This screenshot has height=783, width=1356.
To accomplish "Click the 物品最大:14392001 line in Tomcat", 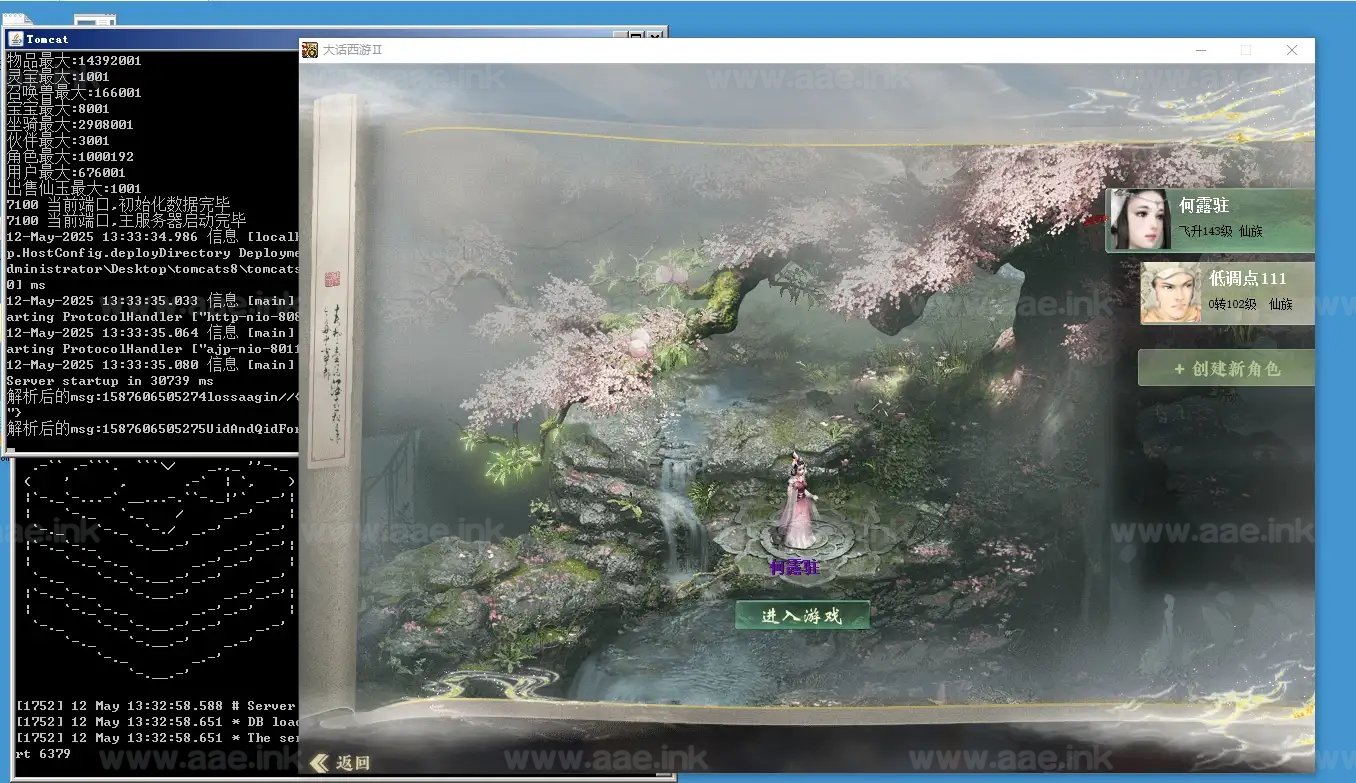I will [74, 60].
